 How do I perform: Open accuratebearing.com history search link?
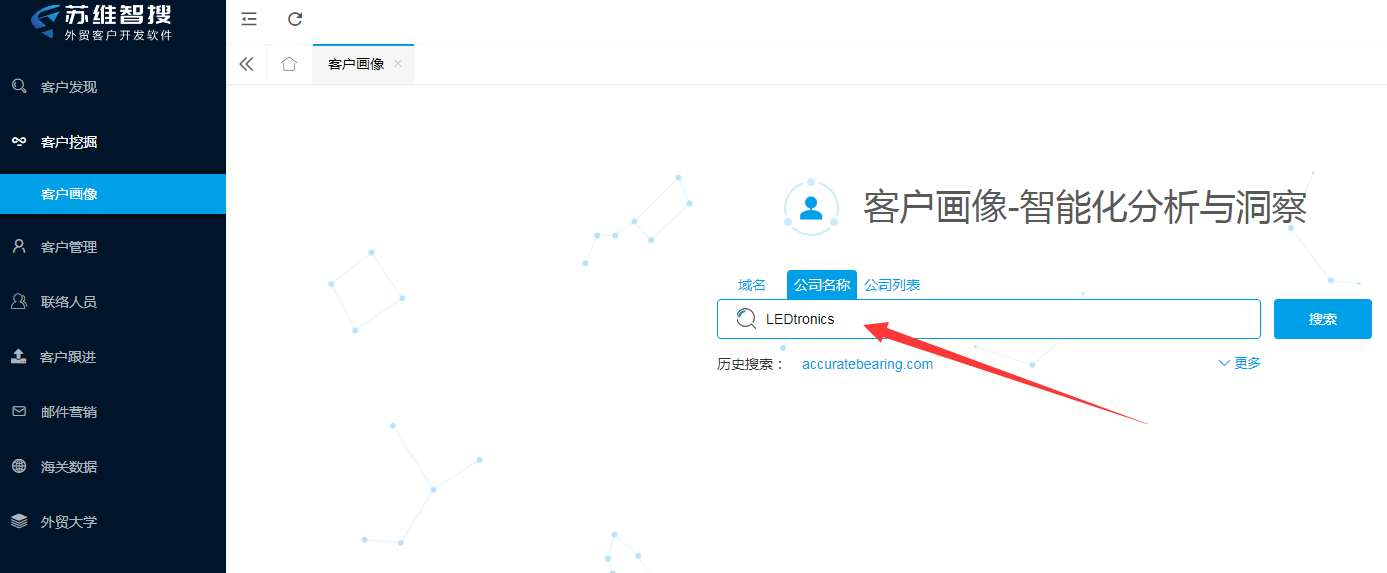click(867, 364)
